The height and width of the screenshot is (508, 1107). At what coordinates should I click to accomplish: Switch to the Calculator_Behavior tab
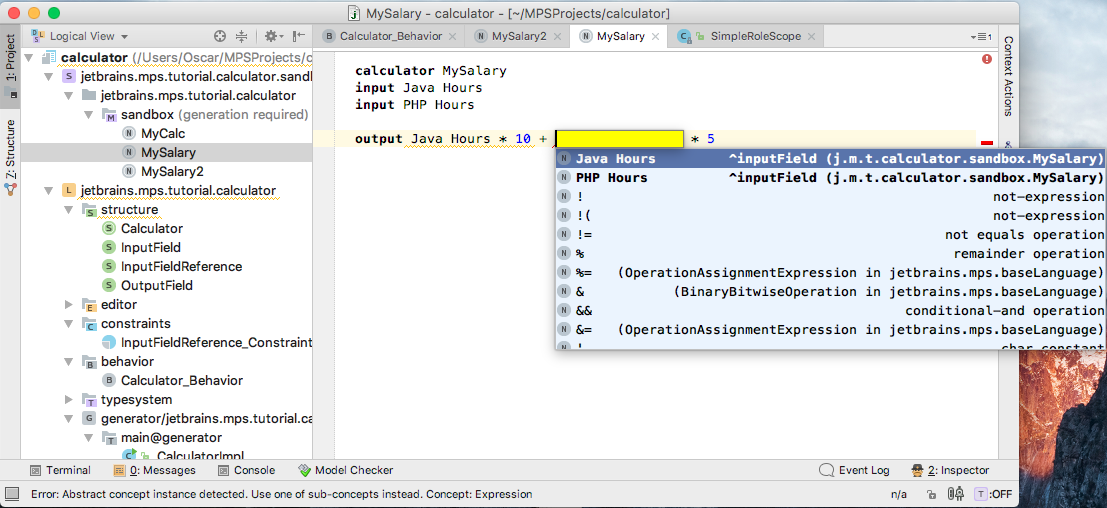coord(390,36)
